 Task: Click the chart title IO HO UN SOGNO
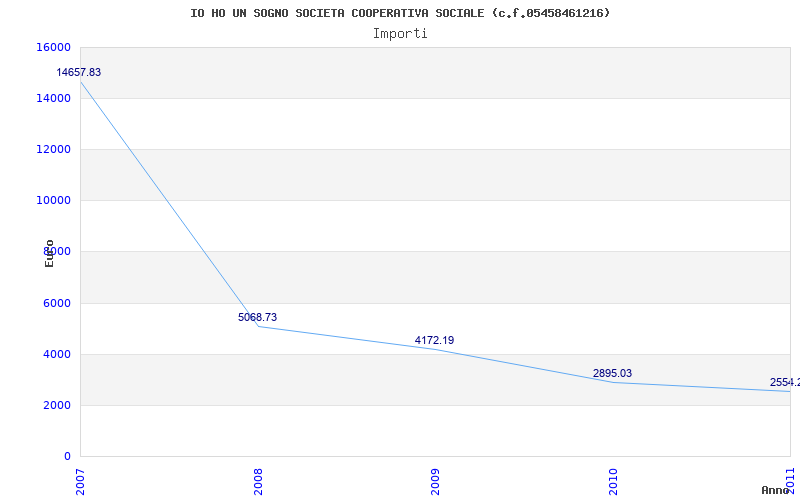click(x=400, y=13)
